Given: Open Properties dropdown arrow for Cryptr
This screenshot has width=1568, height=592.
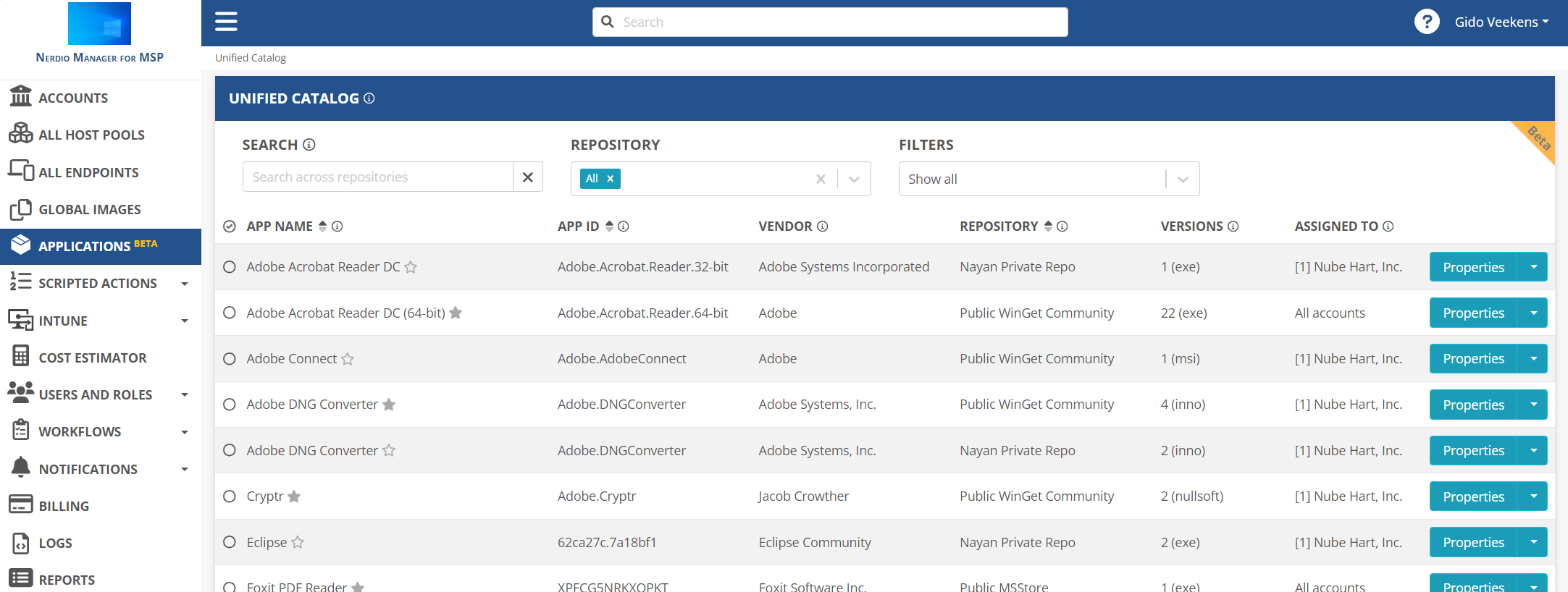Looking at the screenshot, I should click(x=1533, y=496).
